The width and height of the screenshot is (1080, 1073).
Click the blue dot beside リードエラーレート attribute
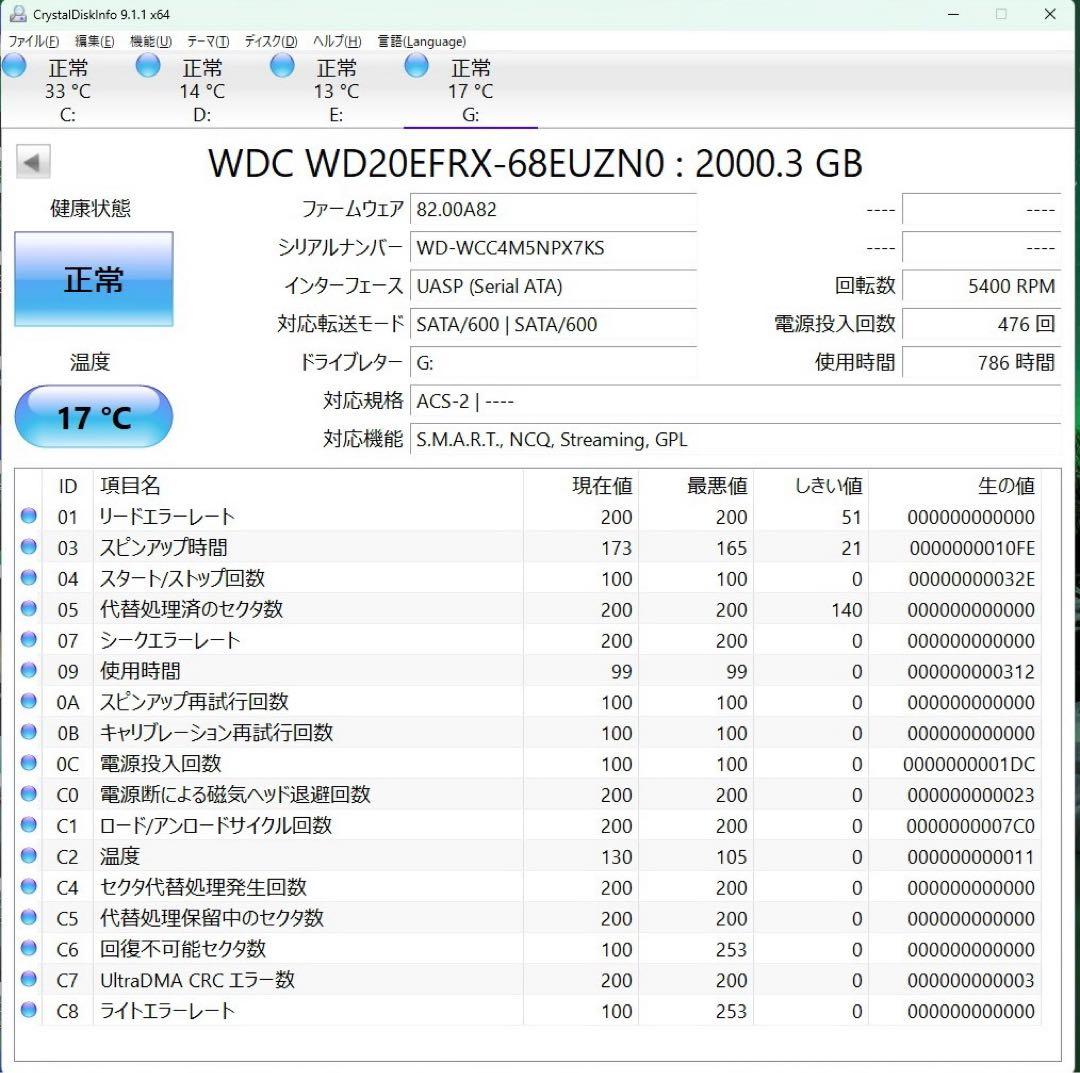point(28,516)
